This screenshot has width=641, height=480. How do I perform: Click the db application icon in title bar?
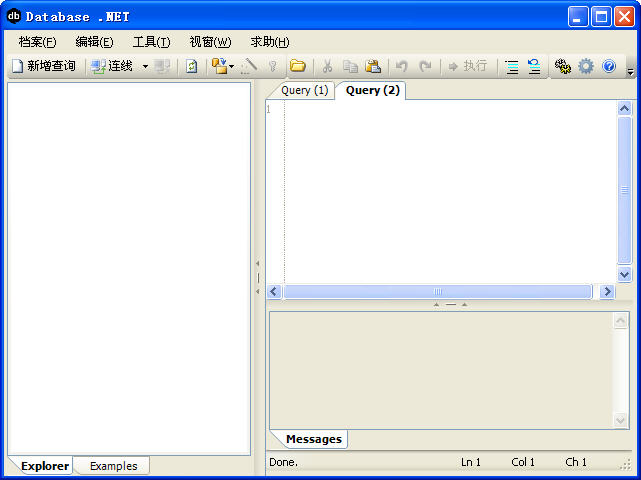point(13,16)
